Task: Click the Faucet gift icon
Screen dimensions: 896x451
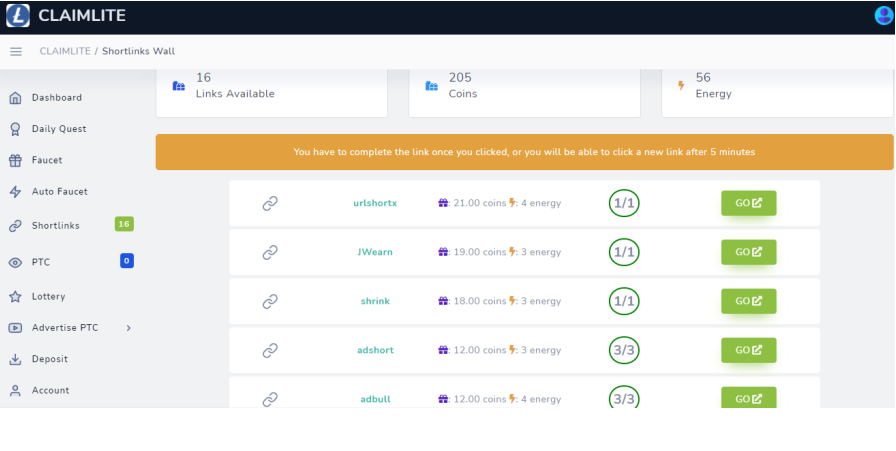Action: pyautogui.click(x=15, y=161)
